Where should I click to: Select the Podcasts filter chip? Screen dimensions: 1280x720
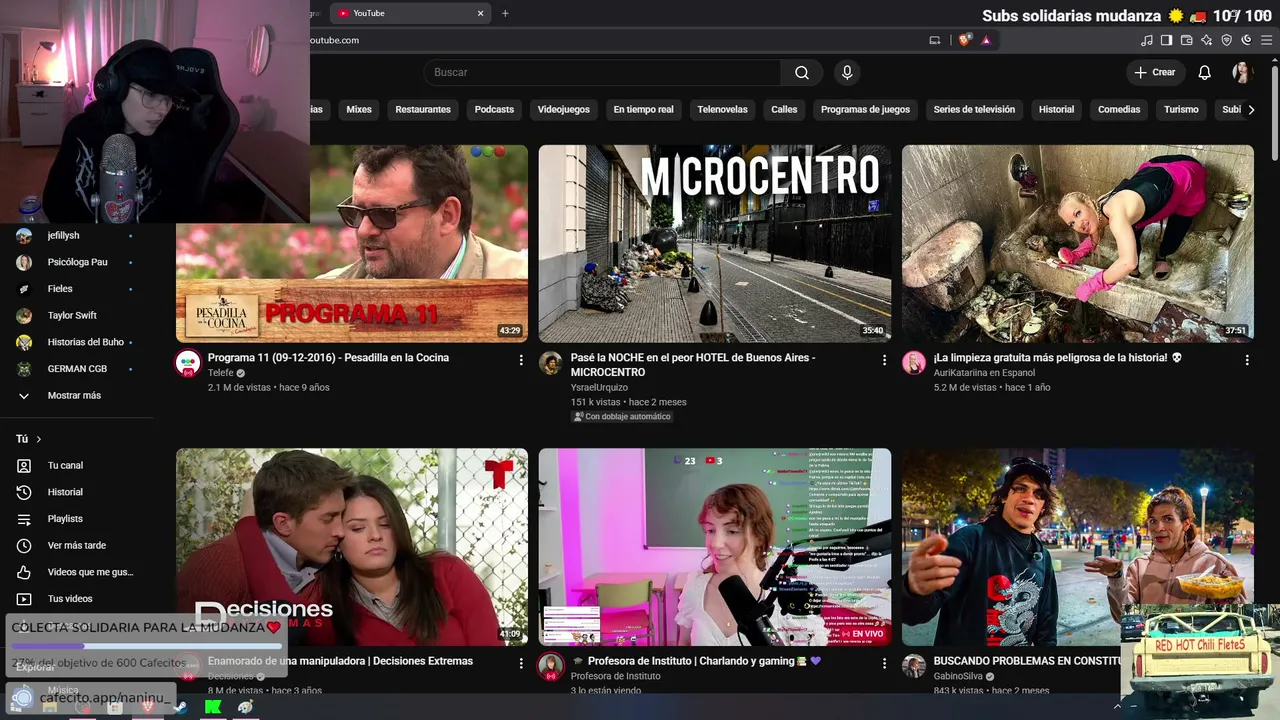click(x=494, y=110)
